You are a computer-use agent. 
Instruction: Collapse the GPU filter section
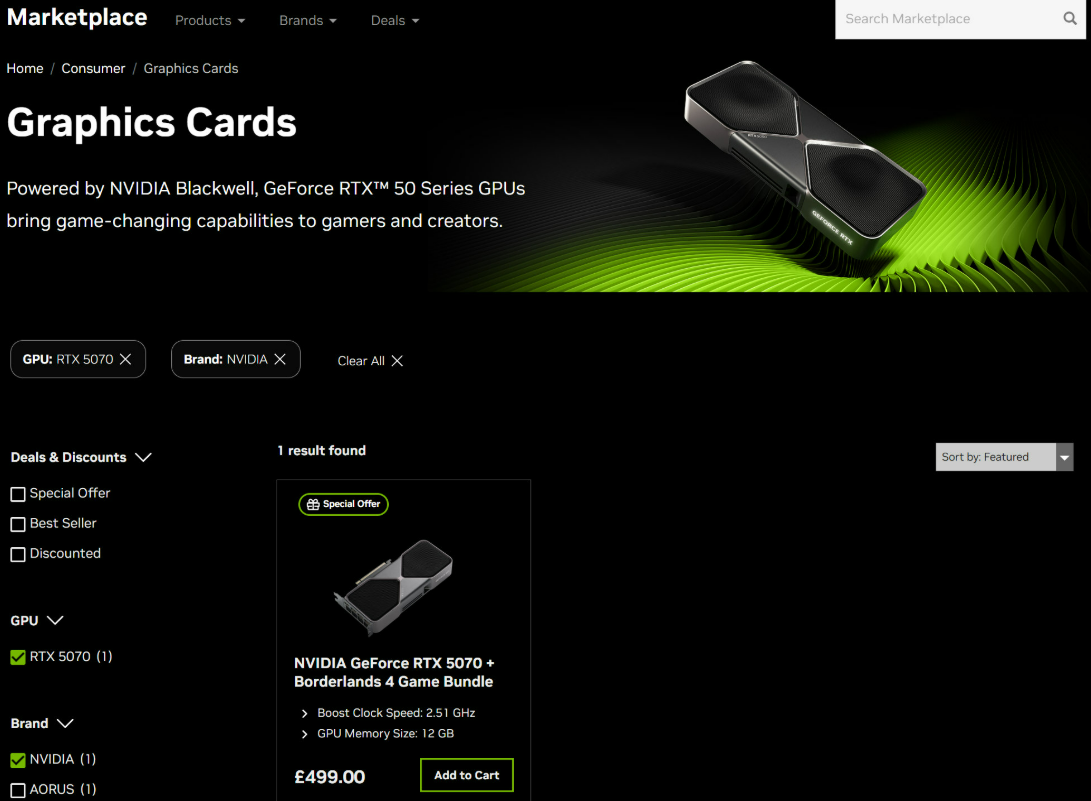pos(55,620)
